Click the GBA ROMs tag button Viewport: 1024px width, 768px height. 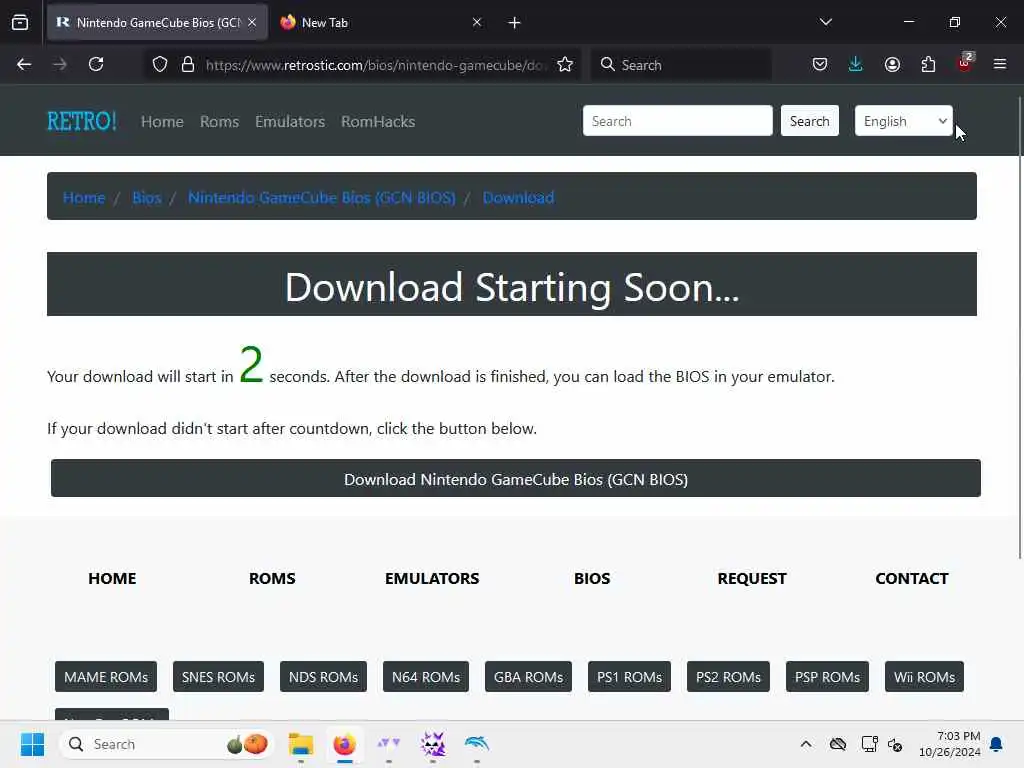528,677
